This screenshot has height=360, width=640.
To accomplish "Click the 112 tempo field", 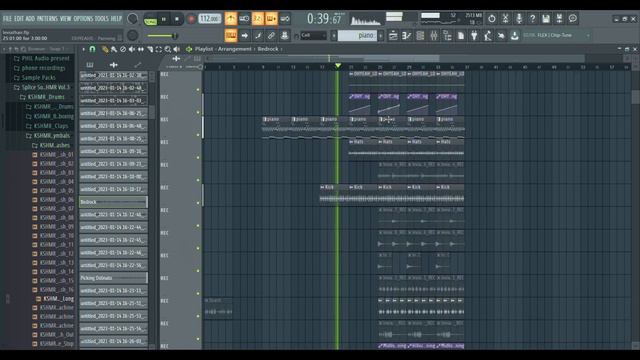I will [210, 19].
